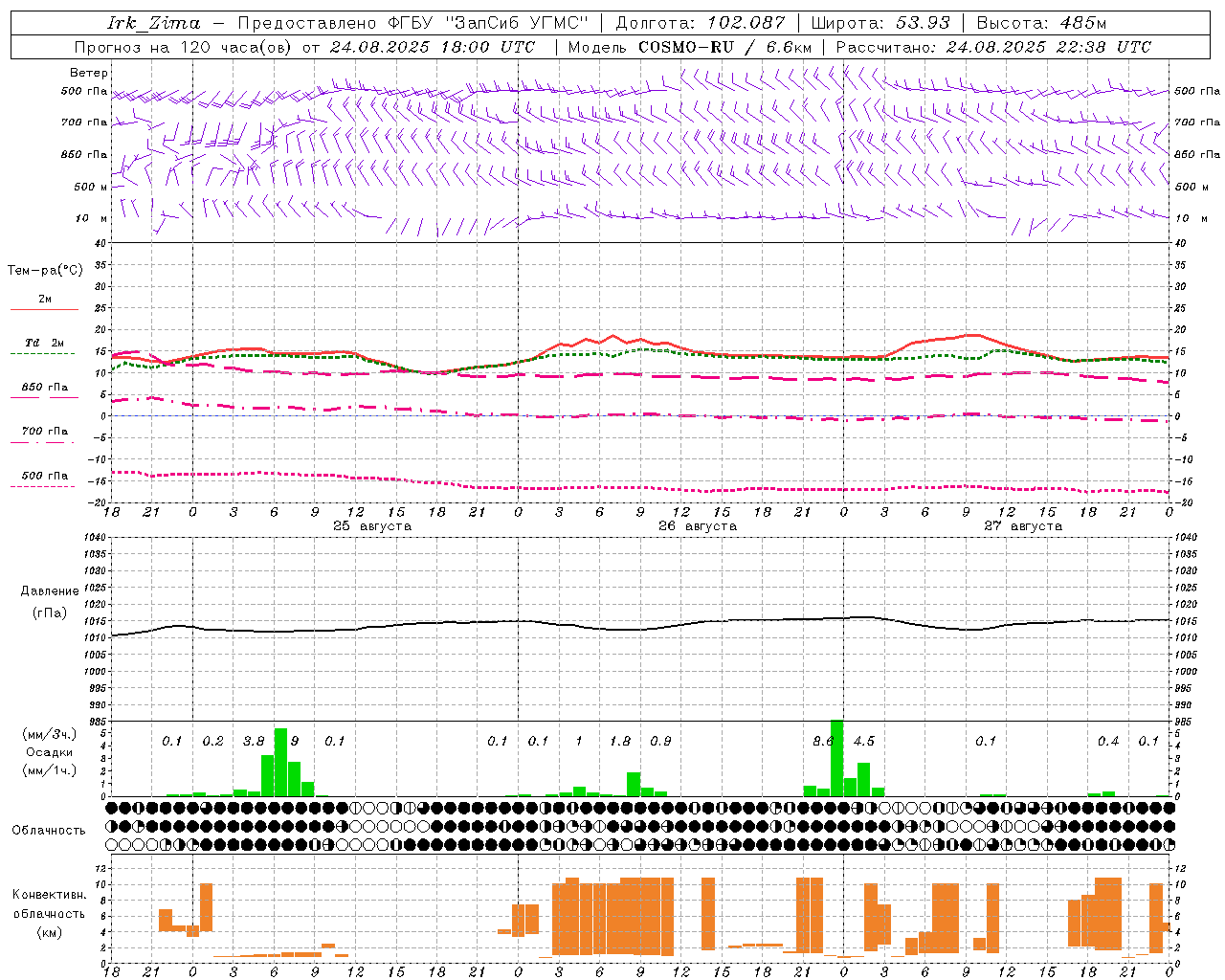Image resolution: width=1225 pixels, height=980 pixels.
Task: Select the Td 2м legend entry
Action: (44, 343)
